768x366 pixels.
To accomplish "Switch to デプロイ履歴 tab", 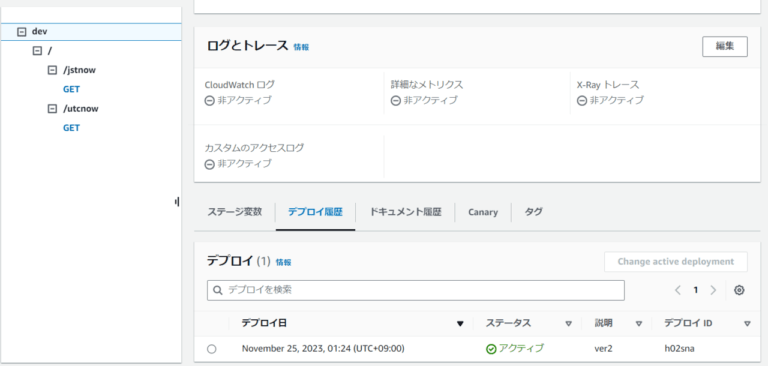I will click(x=315, y=212).
